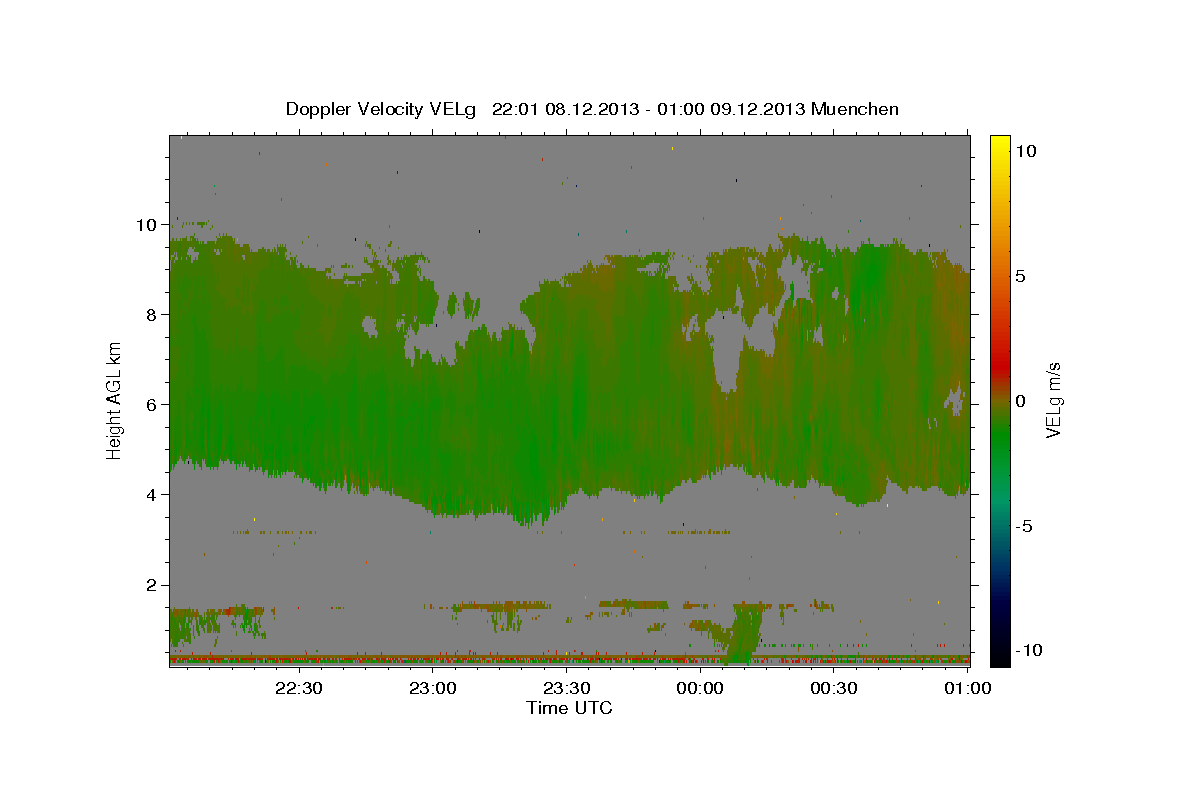
Task: Click the colorbar tick label '-10' at bottom
Action: pos(1027,650)
